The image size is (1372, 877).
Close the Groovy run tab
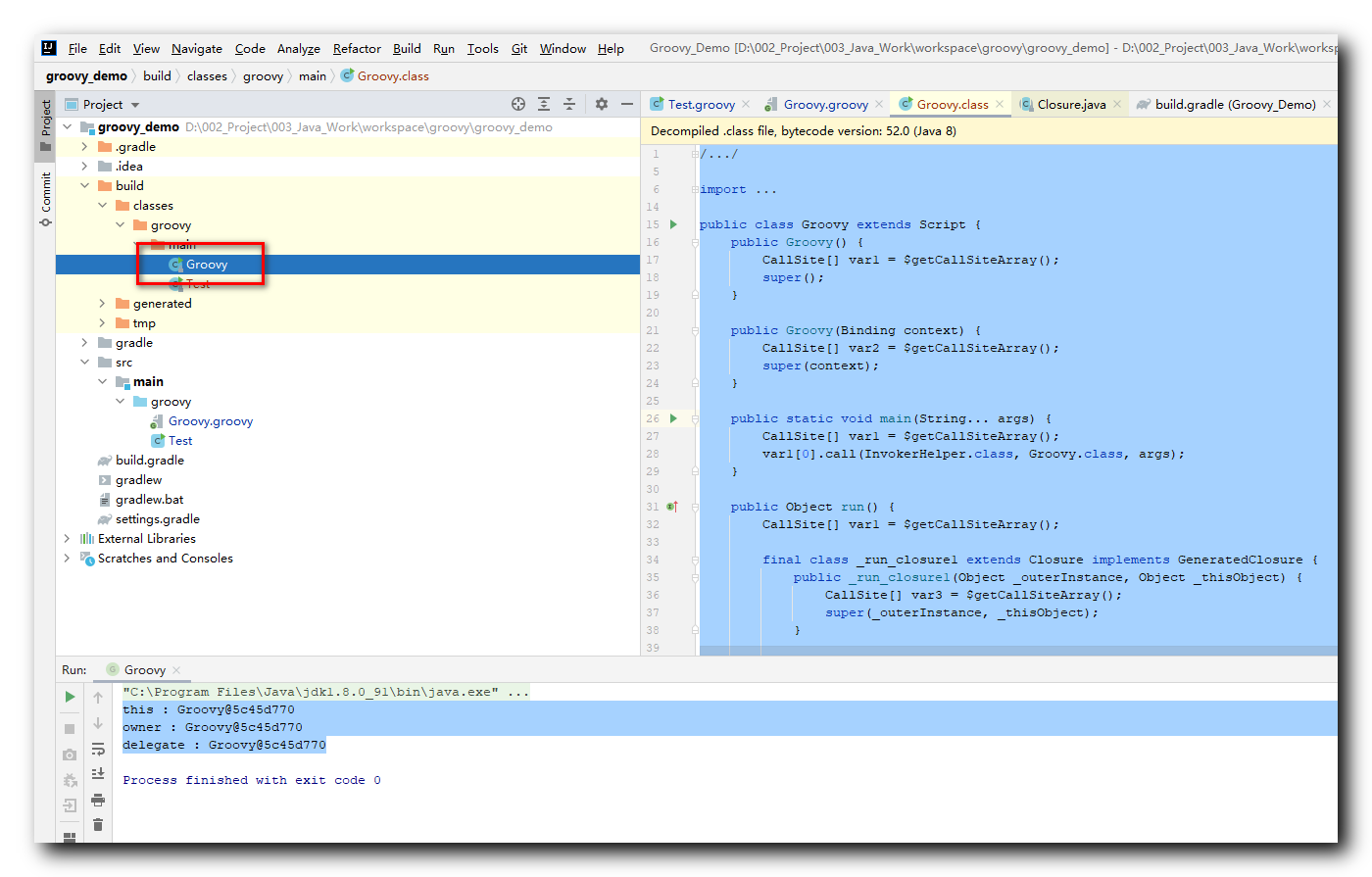(x=176, y=670)
